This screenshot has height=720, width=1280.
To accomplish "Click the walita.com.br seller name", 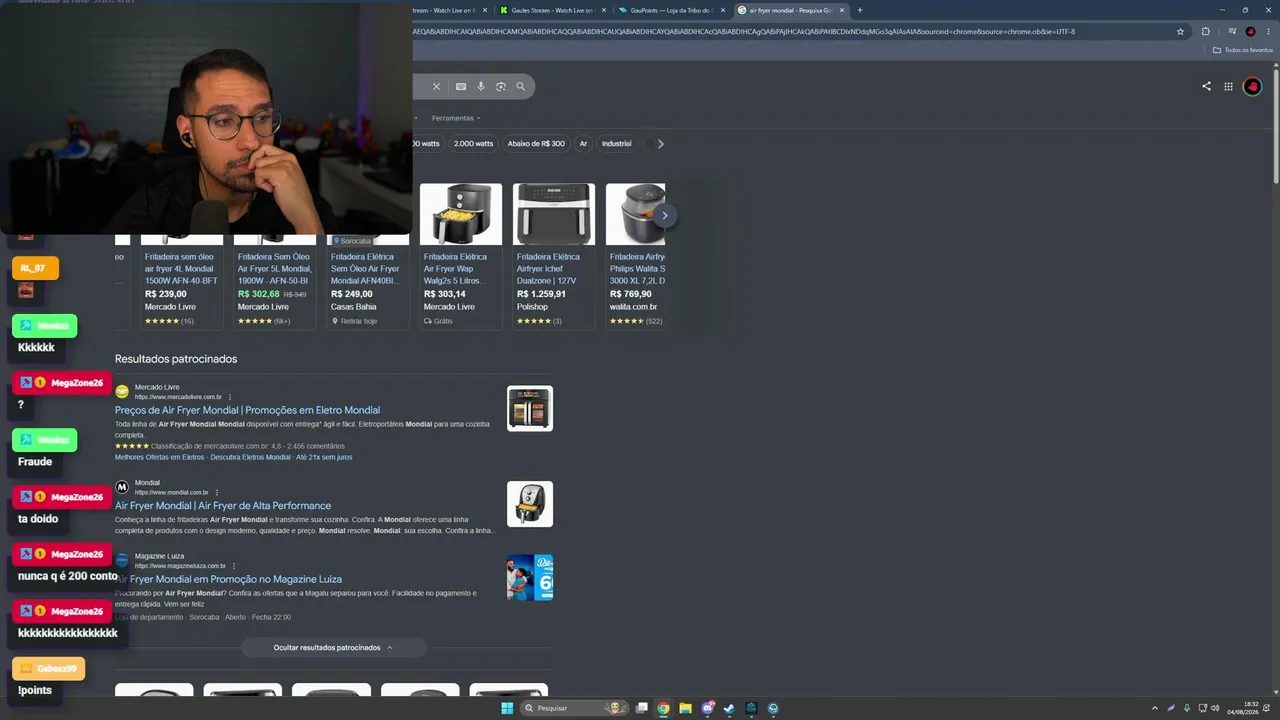I will coord(634,307).
